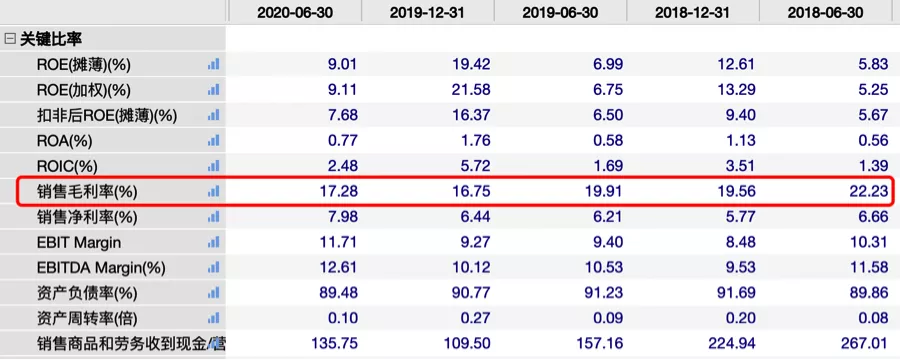900x360 pixels.
Task: Click ROIC value 5.72
Action: click(475, 165)
